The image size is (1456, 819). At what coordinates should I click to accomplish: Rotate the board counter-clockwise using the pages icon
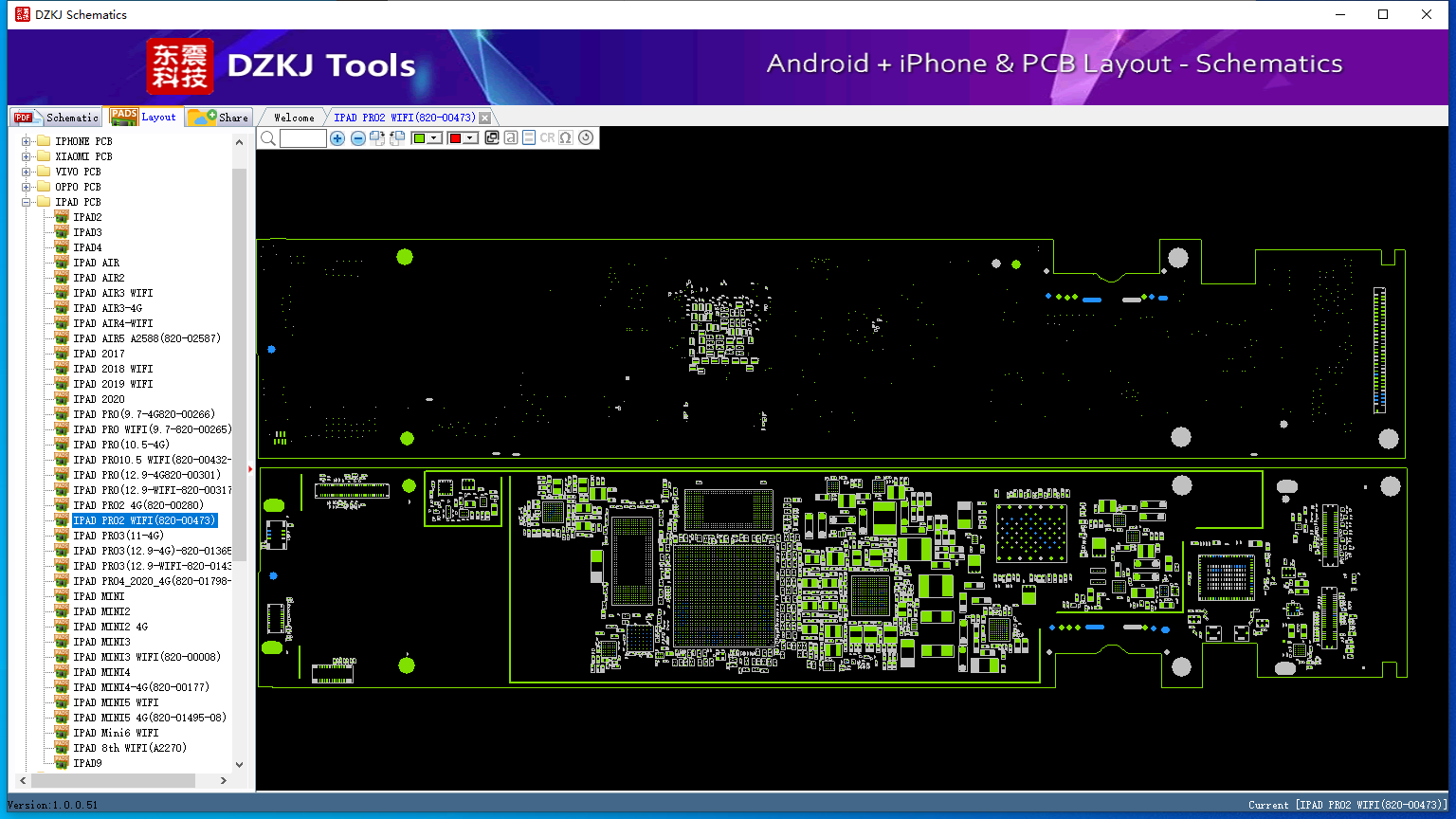[x=397, y=138]
